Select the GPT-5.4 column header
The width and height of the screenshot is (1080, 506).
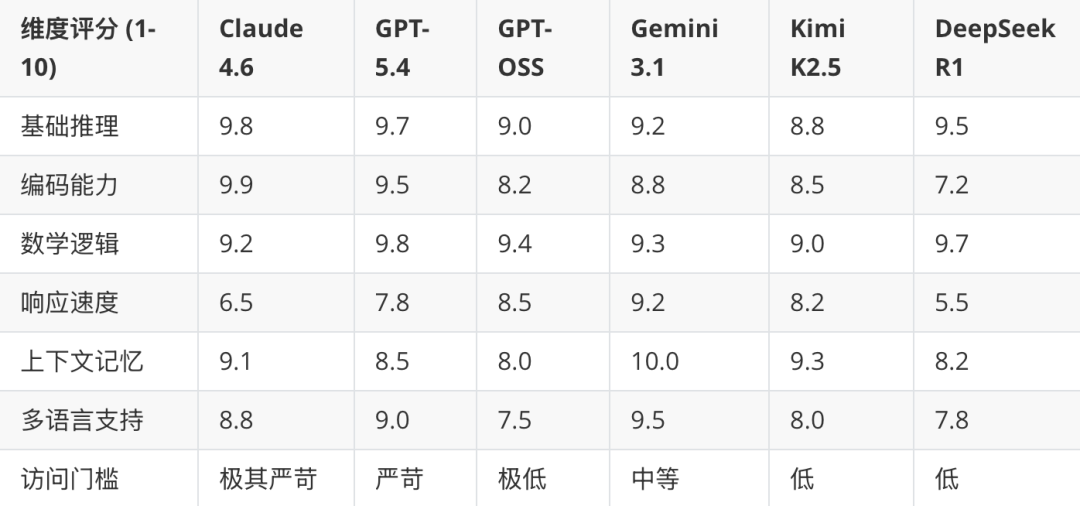click(415, 48)
